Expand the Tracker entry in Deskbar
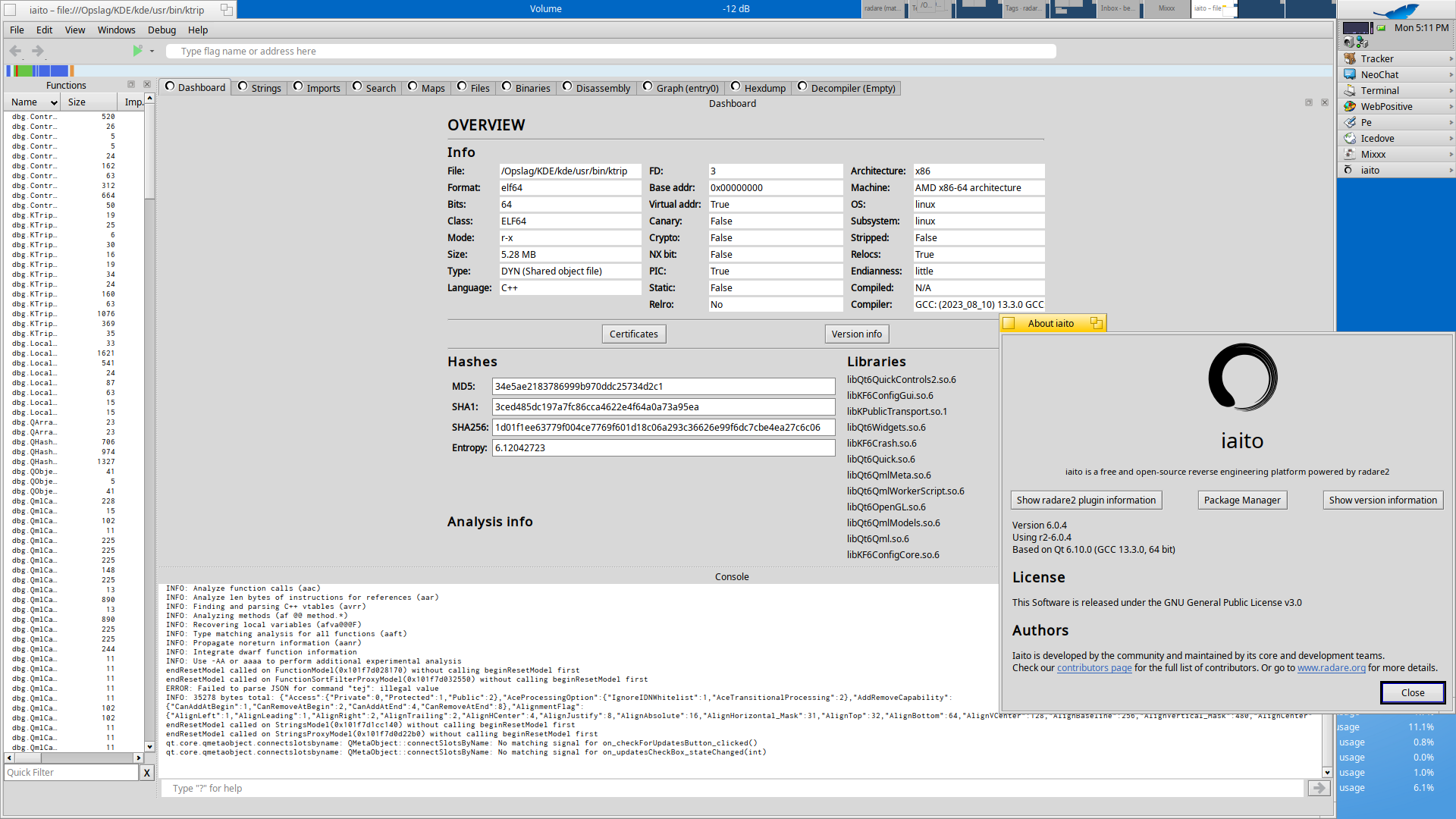 click(x=1451, y=58)
